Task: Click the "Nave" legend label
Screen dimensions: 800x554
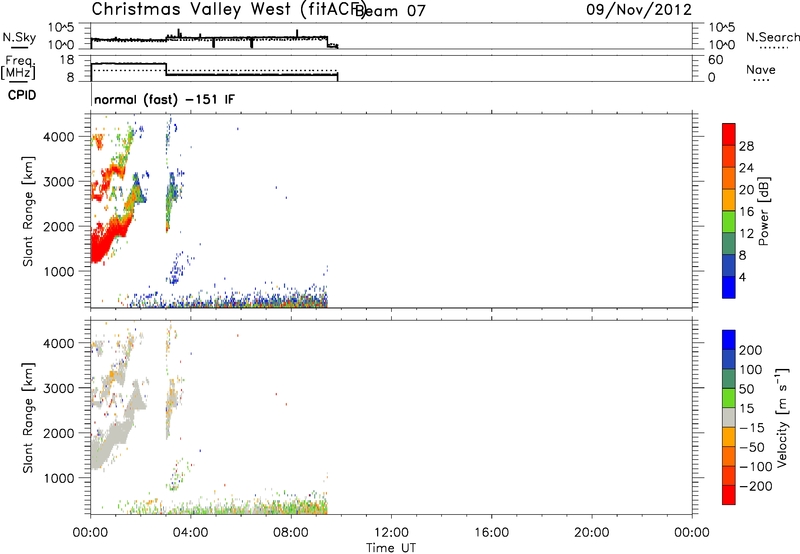Action: point(761,69)
